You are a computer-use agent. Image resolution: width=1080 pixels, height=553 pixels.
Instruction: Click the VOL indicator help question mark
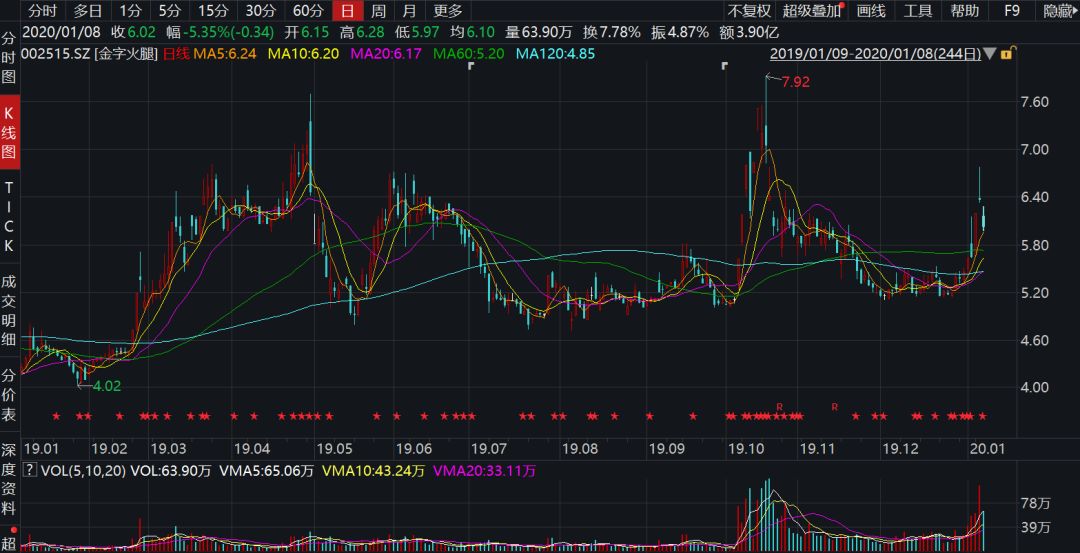coord(29,470)
